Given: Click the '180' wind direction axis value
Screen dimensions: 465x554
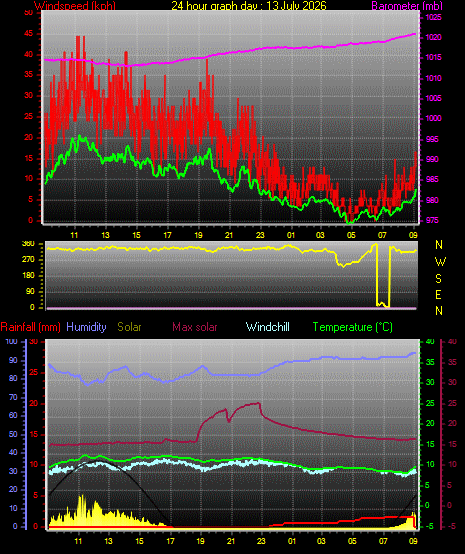Looking at the screenshot, I should tap(28, 275).
